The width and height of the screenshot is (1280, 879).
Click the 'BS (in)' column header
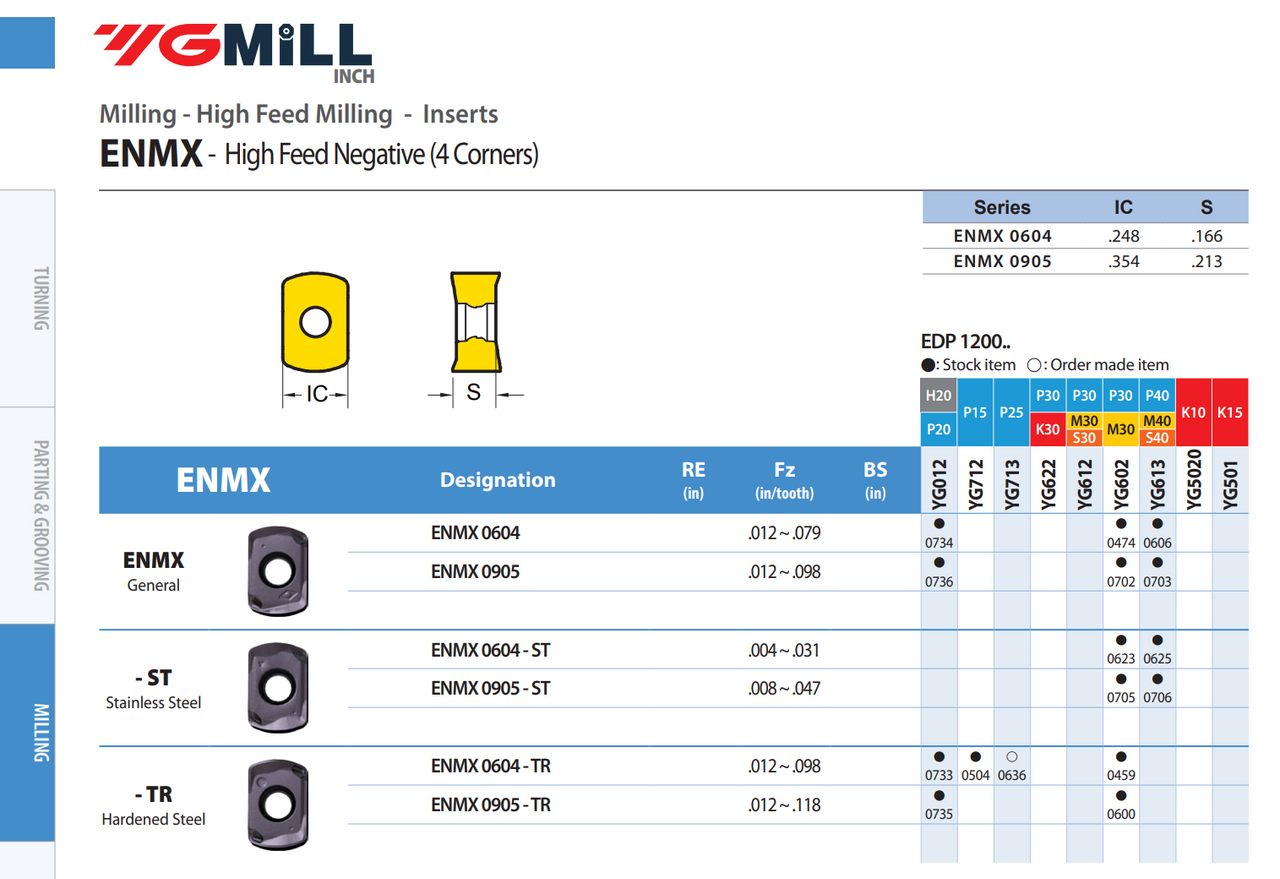(x=875, y=480)
